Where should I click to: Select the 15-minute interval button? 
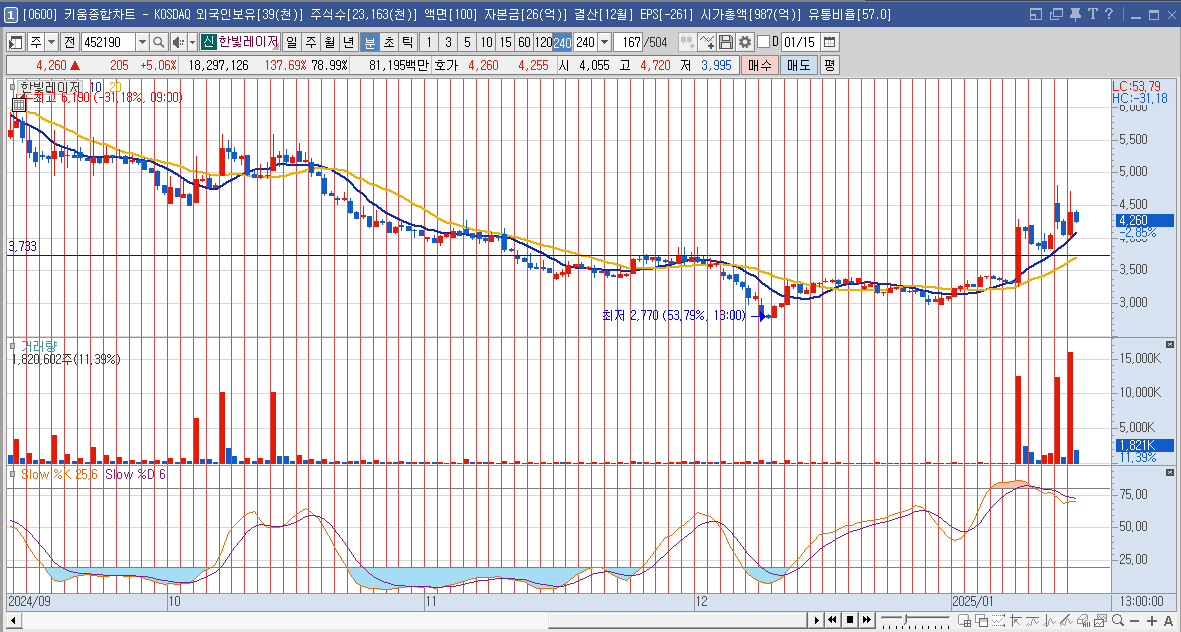pos(506,42)
